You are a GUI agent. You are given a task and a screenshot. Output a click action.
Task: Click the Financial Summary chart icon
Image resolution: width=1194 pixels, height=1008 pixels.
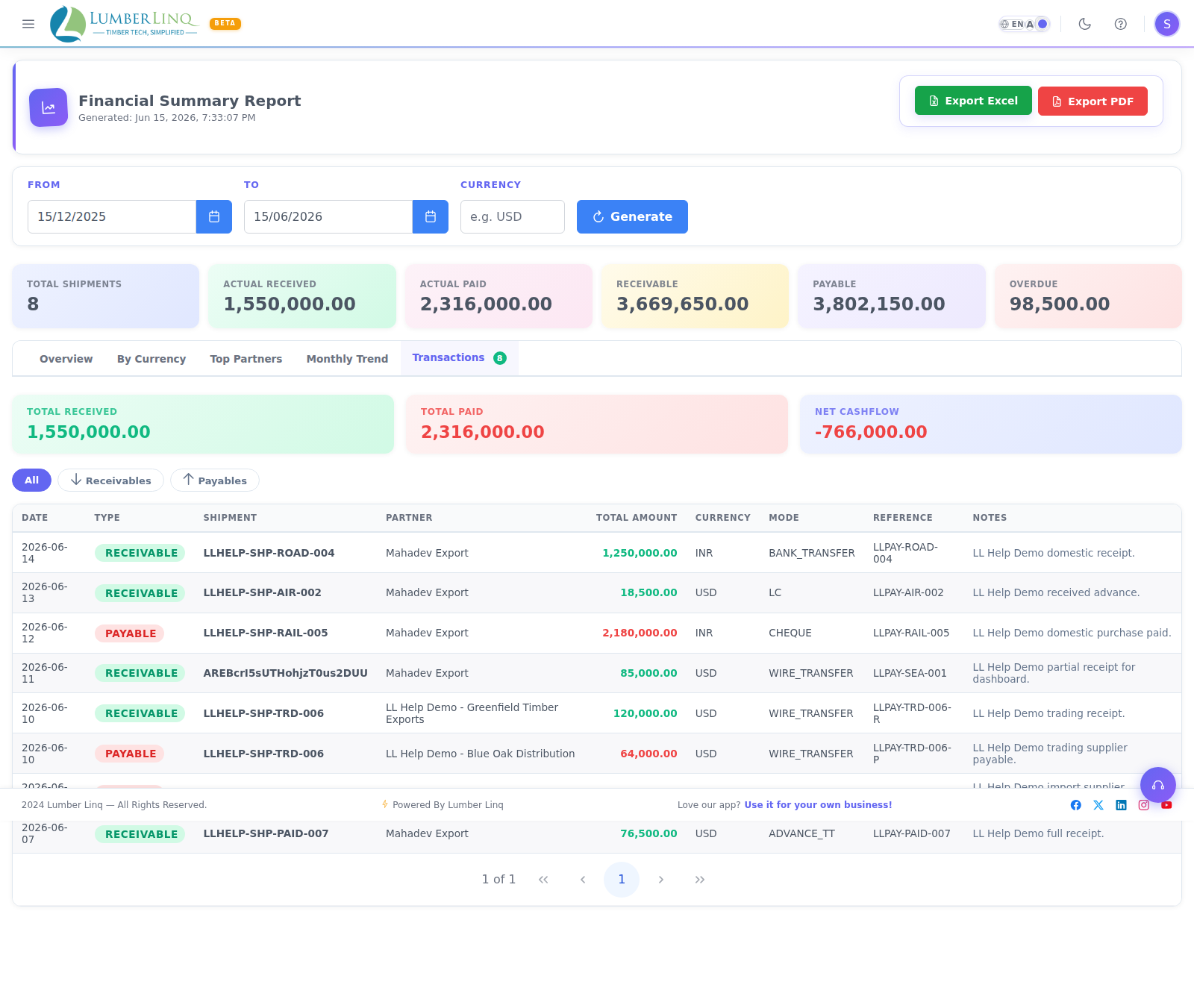tap(49, 107)
